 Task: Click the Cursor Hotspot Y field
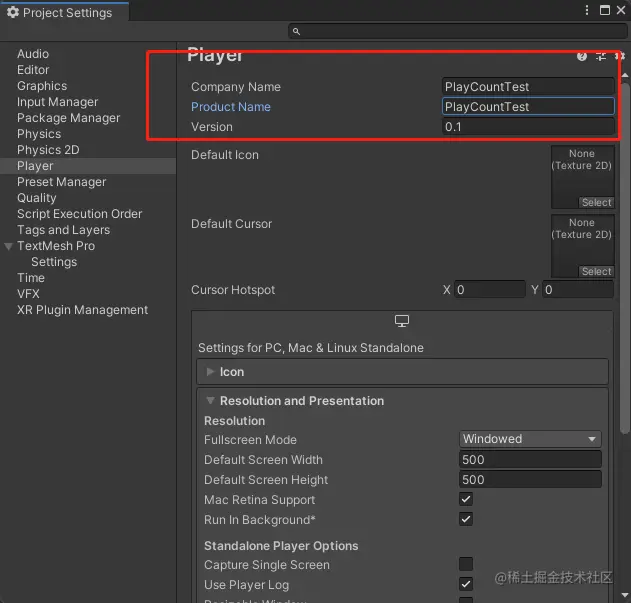pyautogui.click(x=578, y=290)
